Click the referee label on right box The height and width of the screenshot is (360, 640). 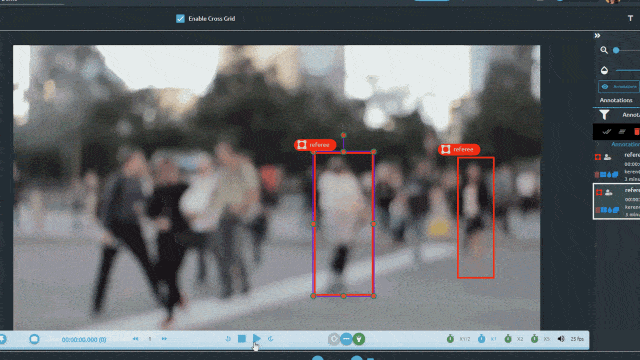pyautogui.click(x=459, y=150)
